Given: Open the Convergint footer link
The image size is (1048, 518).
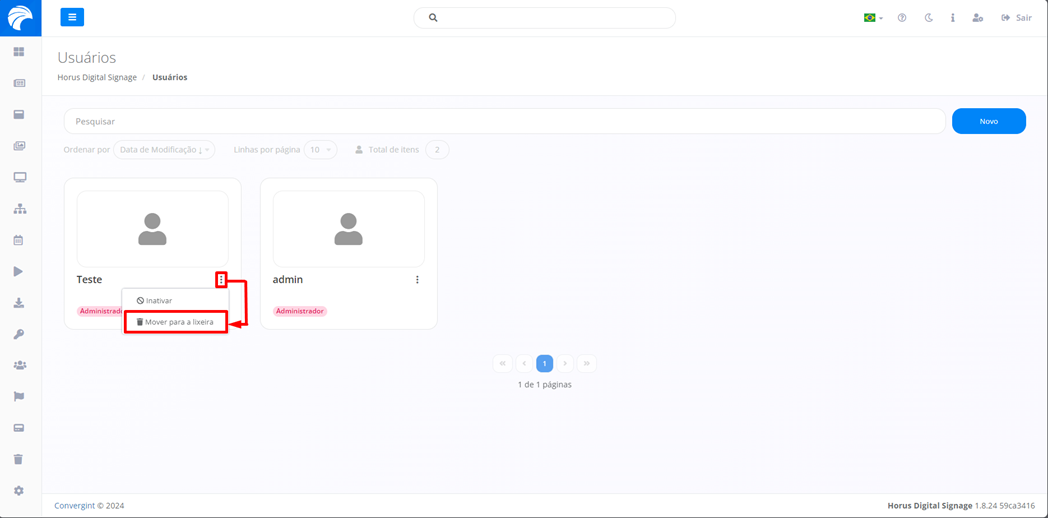Looking at the screenshot, I should [74, 506].
